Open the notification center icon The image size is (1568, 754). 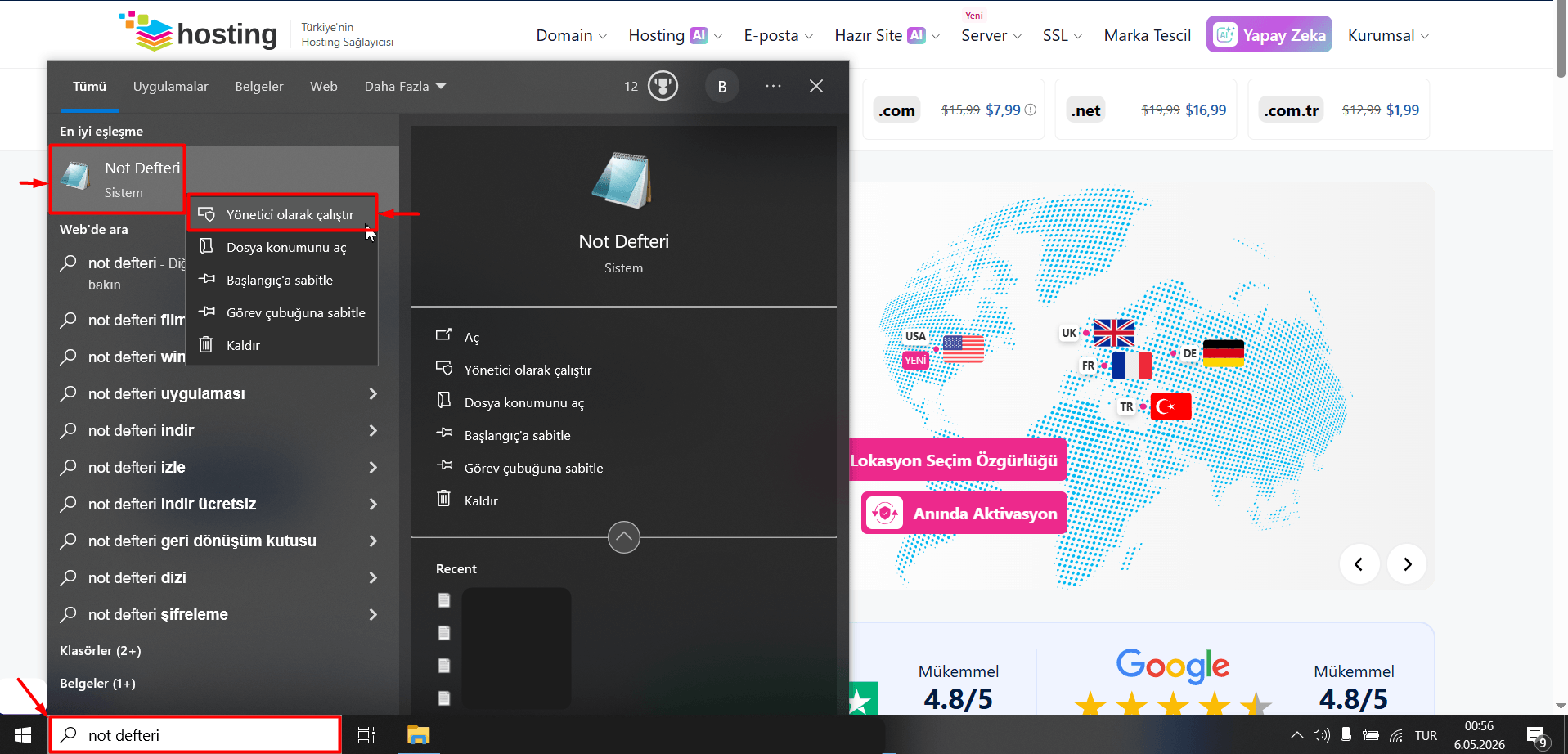[1537, 736]
